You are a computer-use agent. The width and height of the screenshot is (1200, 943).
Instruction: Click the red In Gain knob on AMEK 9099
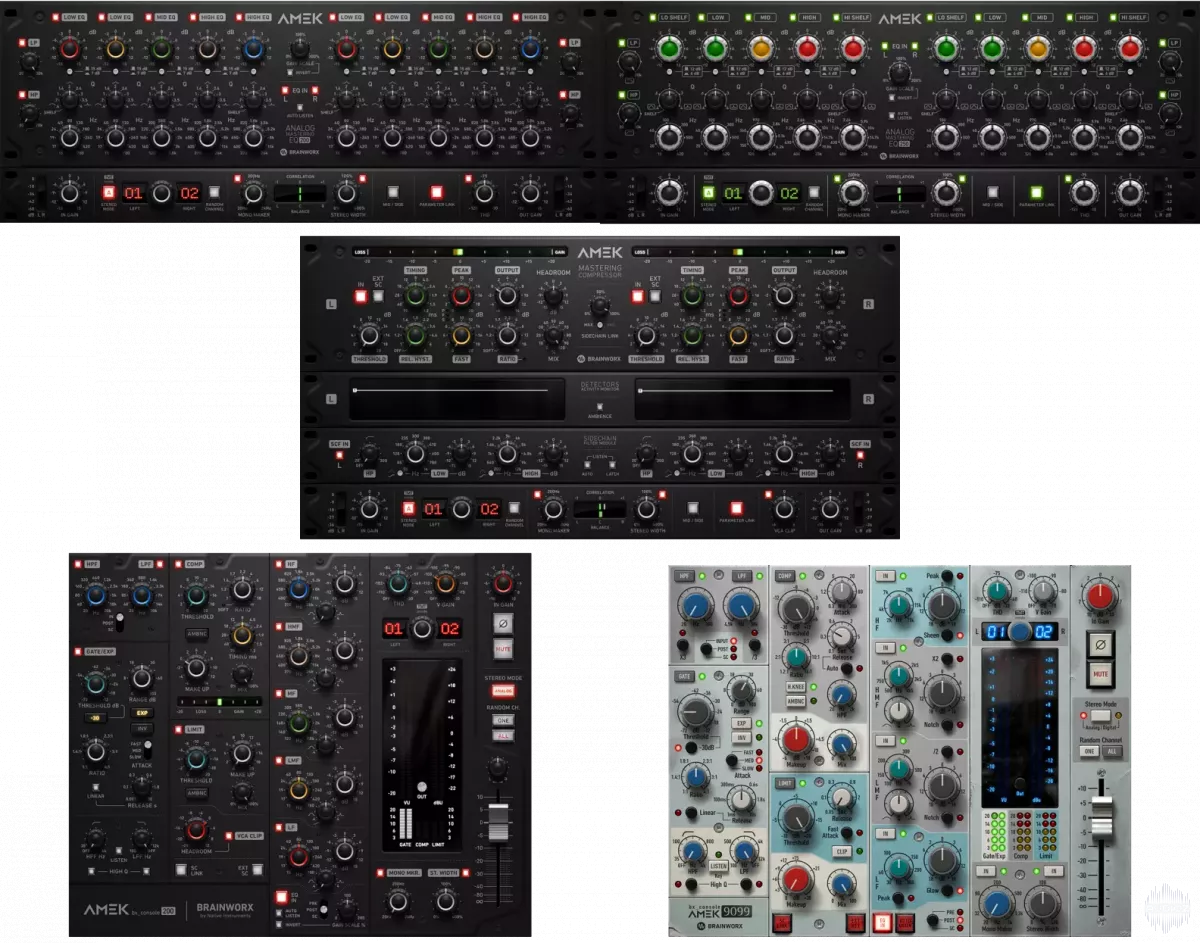(1101, 598)
